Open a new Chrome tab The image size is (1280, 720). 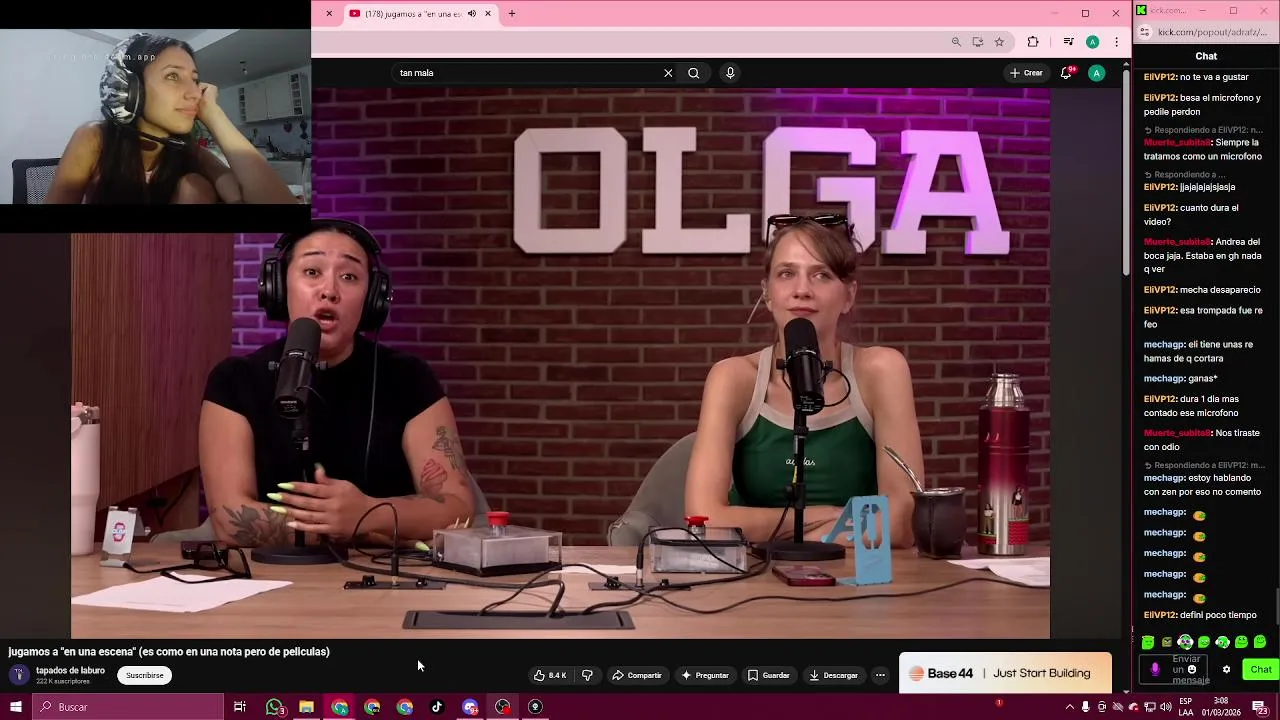tap(512, 13)
